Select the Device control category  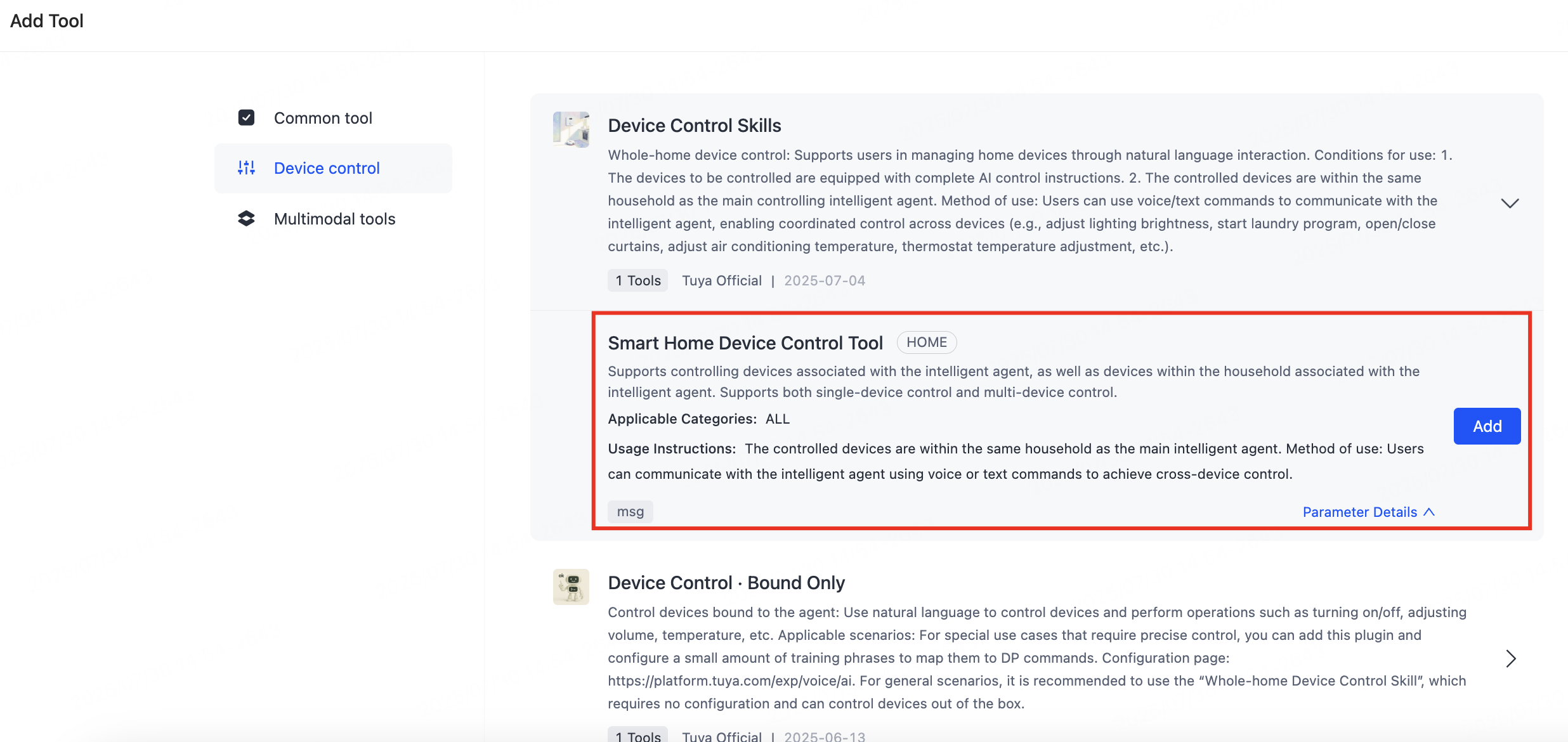pos(327,168)
